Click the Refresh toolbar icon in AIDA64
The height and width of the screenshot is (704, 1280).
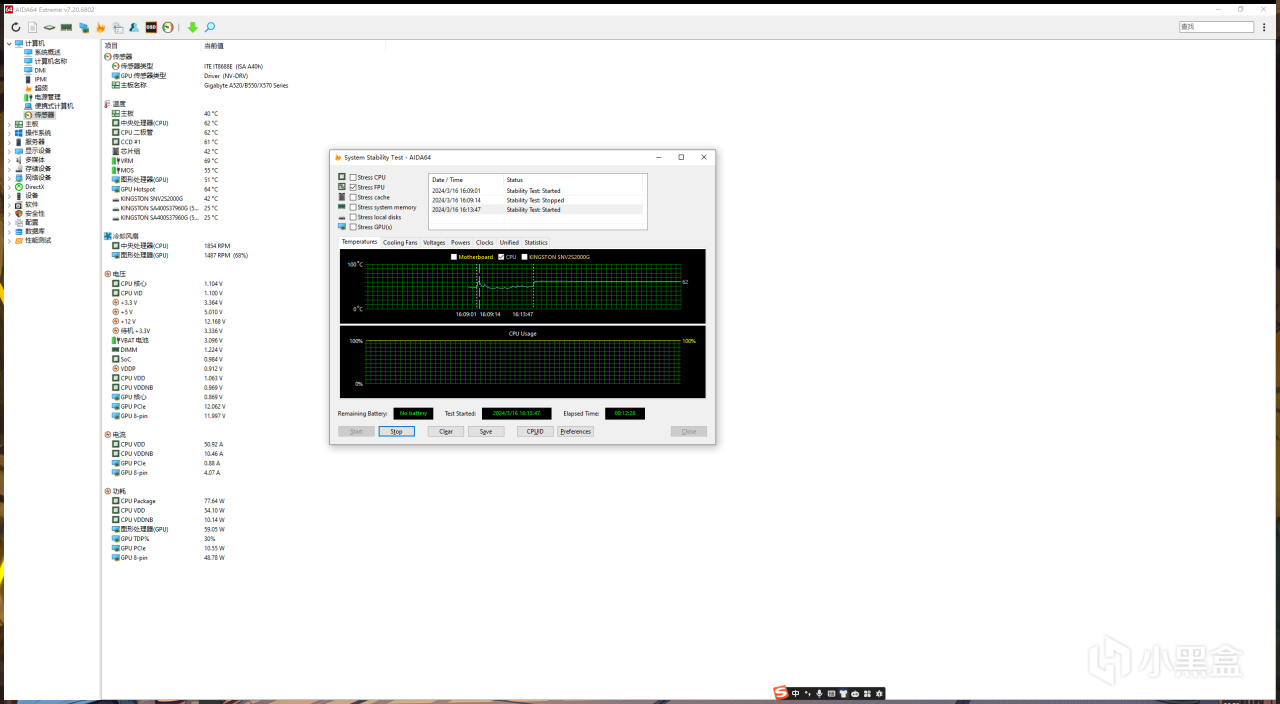point(16,27)
